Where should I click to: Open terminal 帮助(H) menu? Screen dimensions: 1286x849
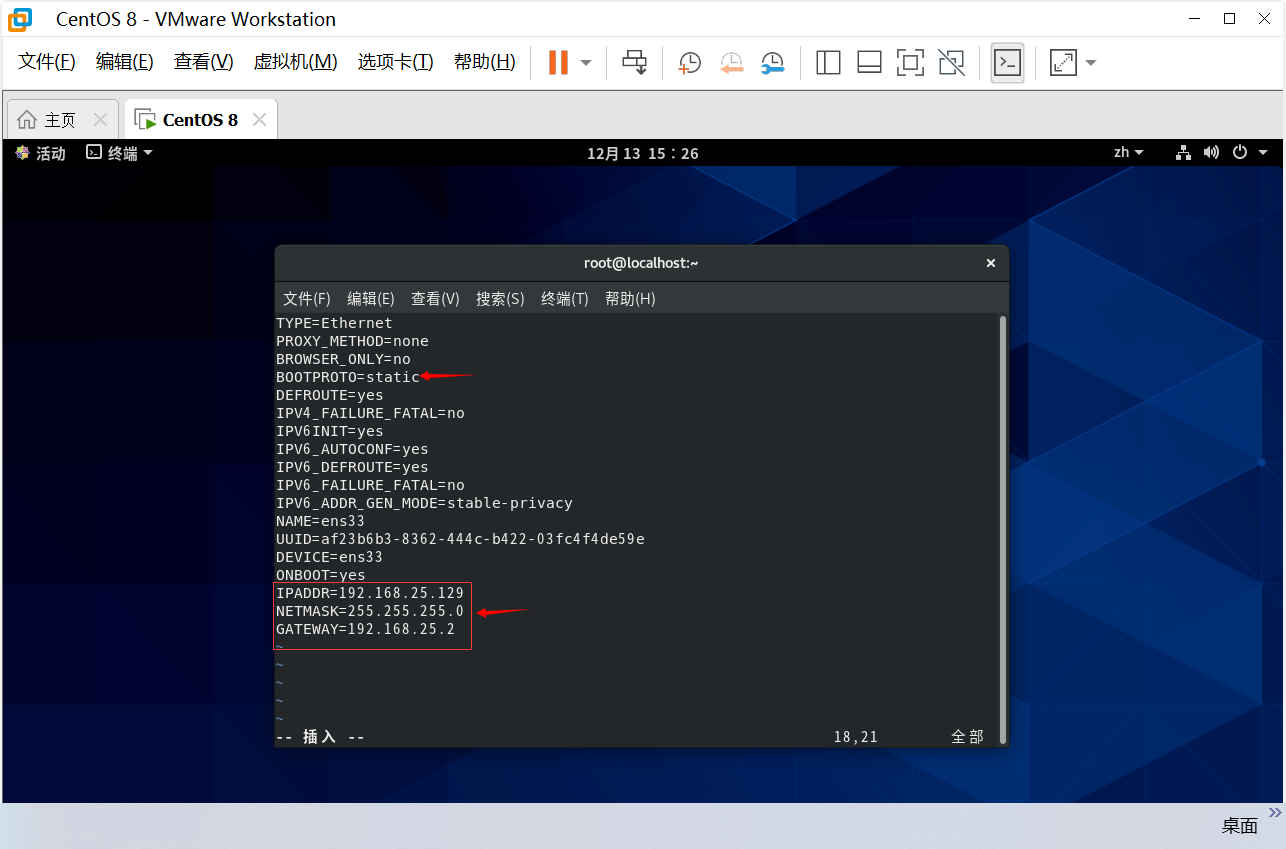pyautogui.click(x=630, y=299)
